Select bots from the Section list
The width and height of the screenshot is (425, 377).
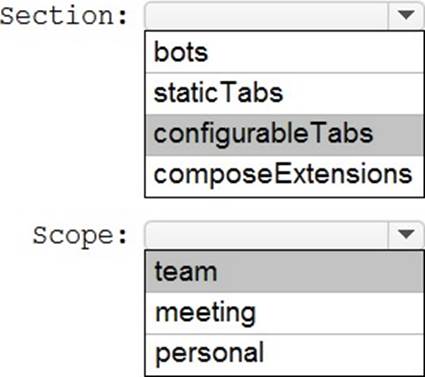coord(285,52)
